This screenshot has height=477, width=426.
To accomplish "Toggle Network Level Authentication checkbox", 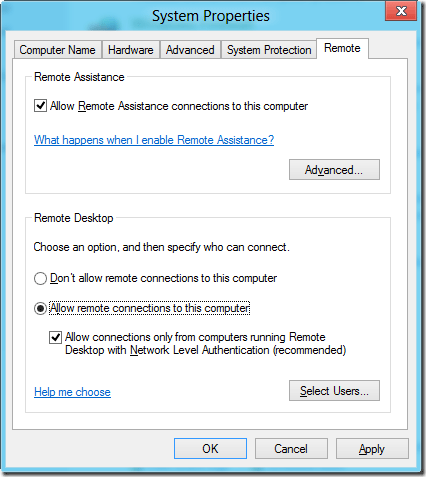I will (55, 337).
